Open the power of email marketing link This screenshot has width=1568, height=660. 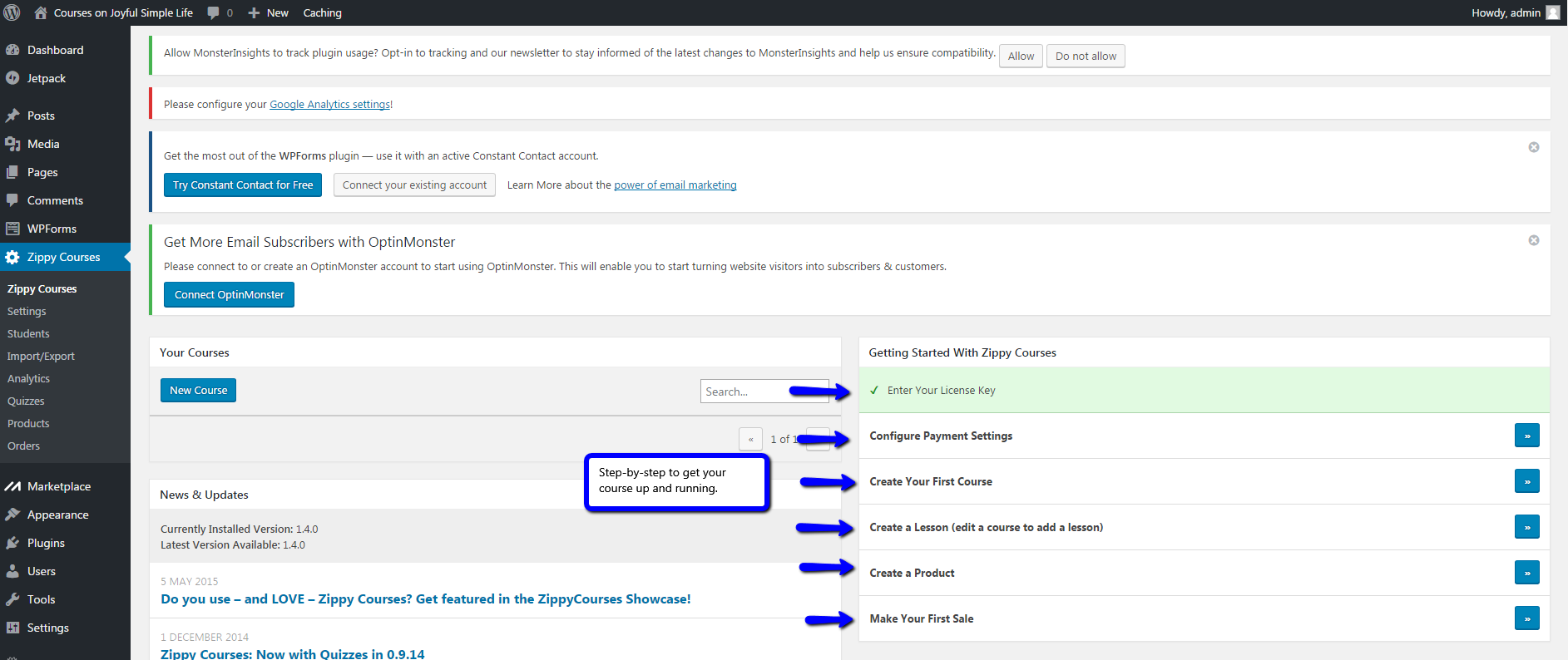point(675,185)
